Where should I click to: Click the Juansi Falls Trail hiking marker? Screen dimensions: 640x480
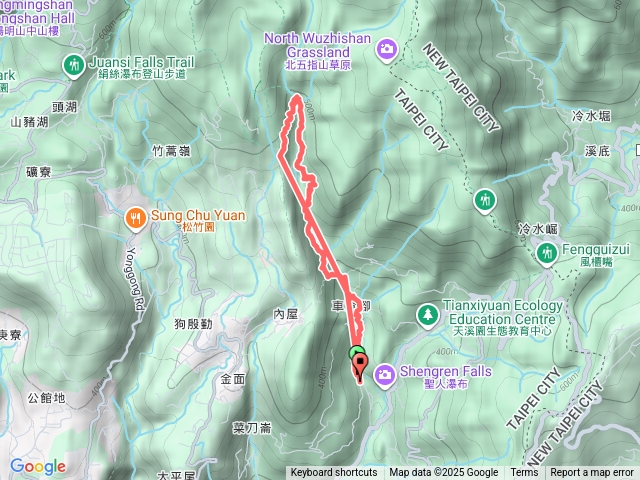(x=74, y=66)
